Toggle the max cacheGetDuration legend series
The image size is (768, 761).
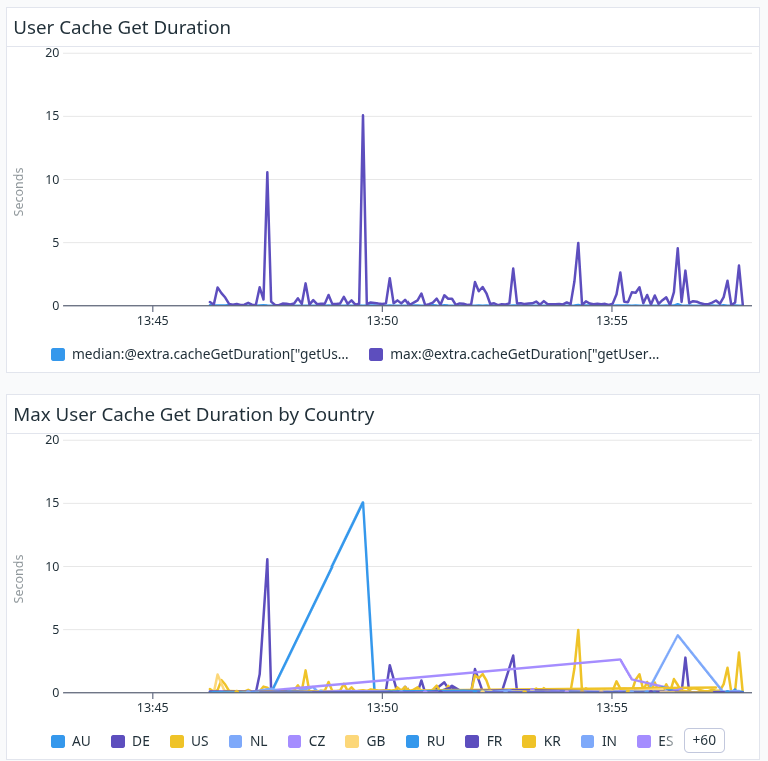[514, 354]
